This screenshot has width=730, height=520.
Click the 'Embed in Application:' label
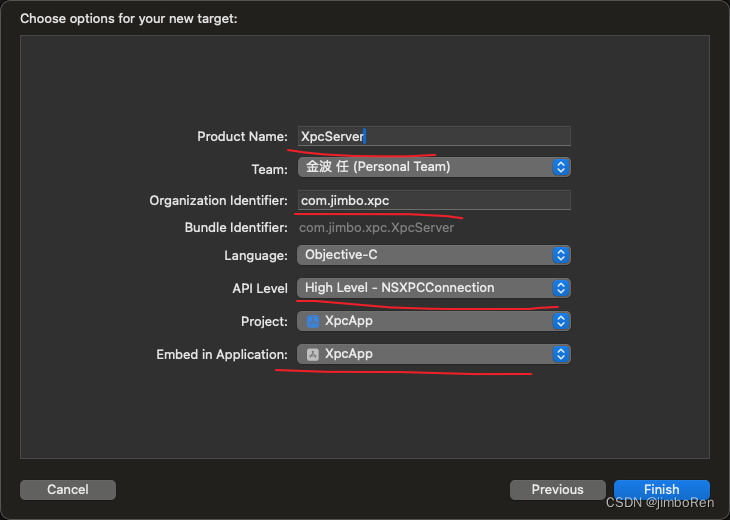click(222, 355)
